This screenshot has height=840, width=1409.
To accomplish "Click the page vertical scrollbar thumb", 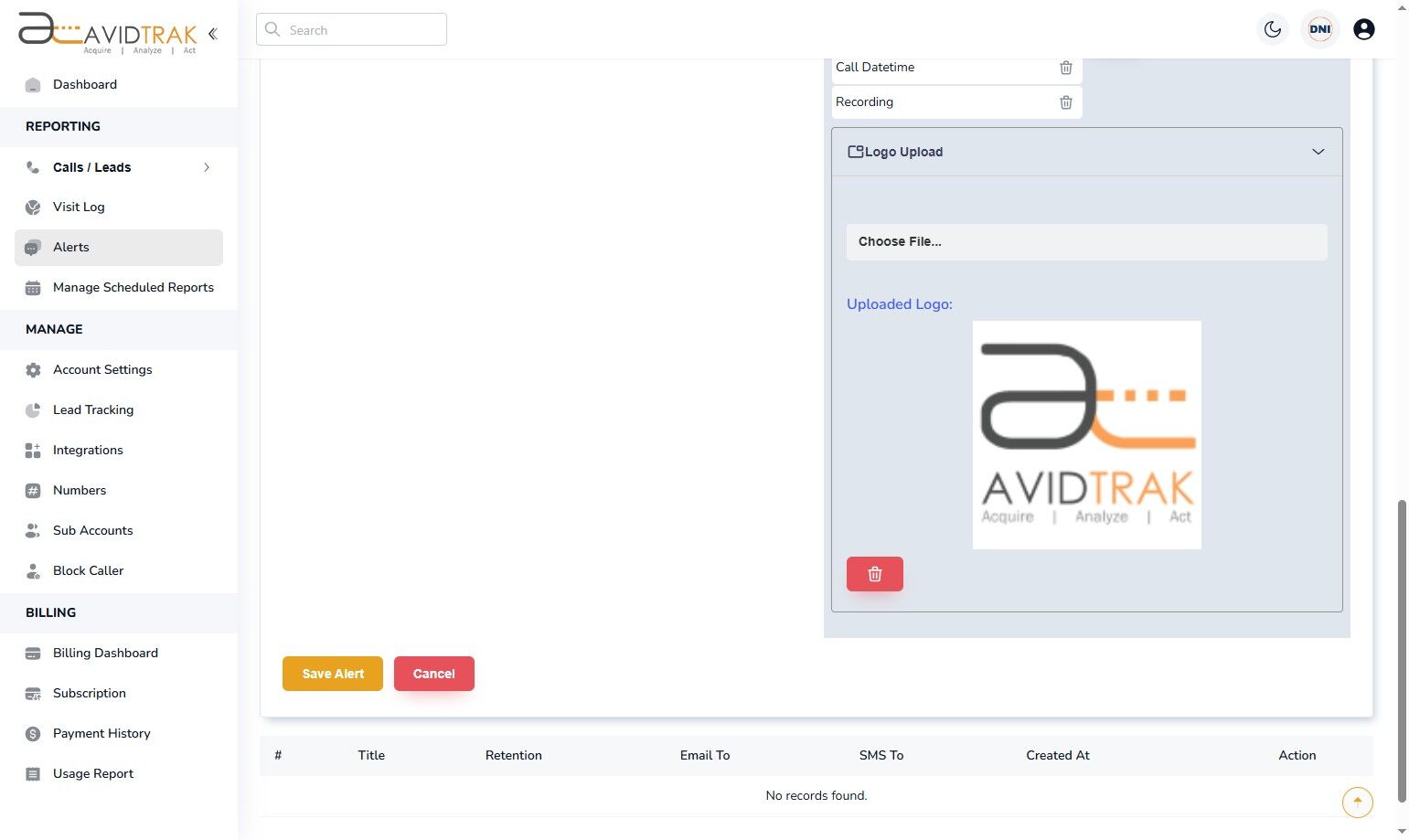I will (x=1402, y=651).
